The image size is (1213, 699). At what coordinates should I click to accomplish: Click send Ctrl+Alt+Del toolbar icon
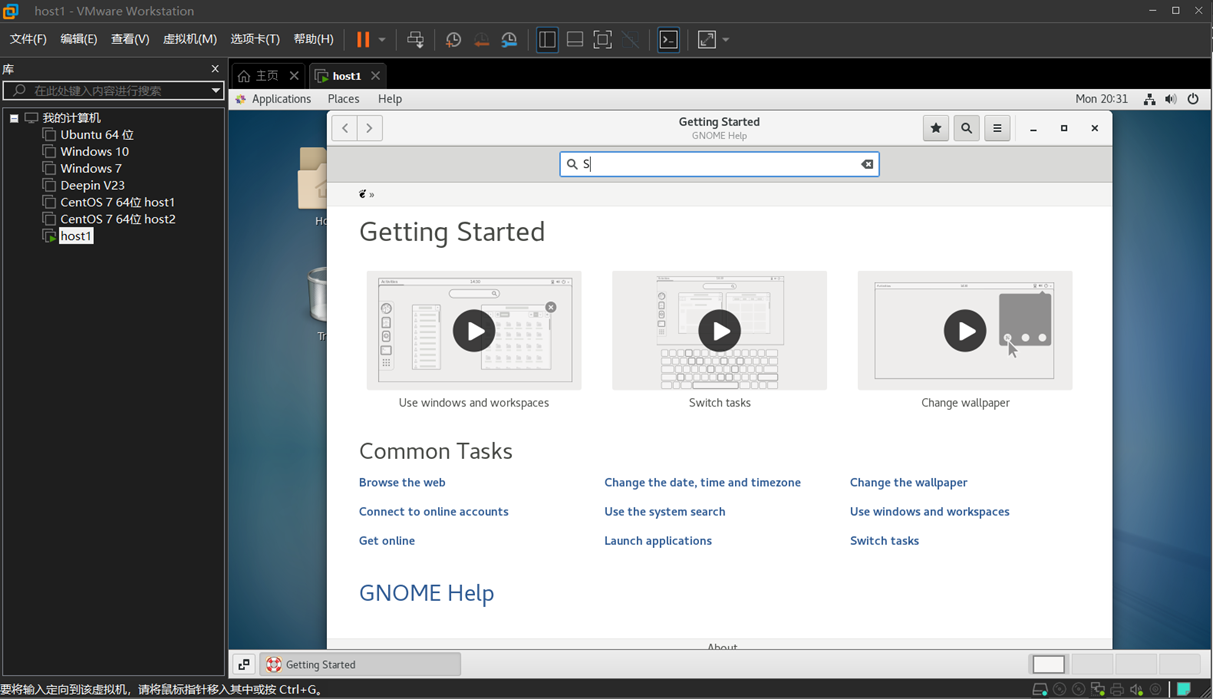(415, 40)
